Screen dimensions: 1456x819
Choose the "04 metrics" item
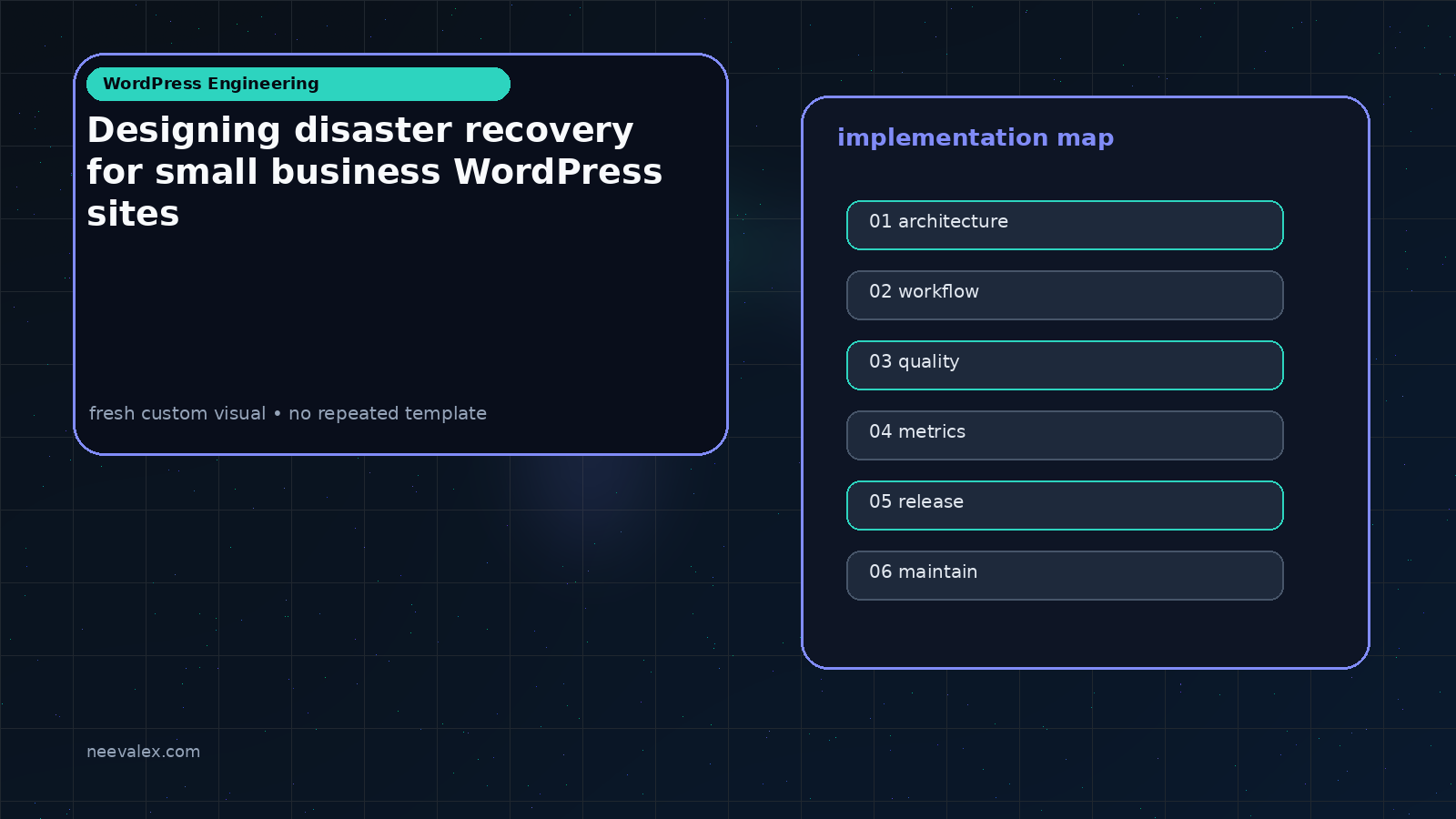click(x=1065, y=435)
